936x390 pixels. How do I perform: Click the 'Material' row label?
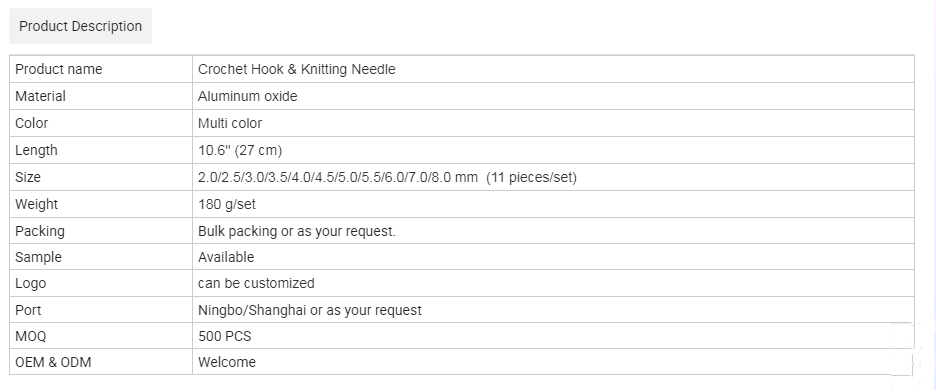[41, 96]
